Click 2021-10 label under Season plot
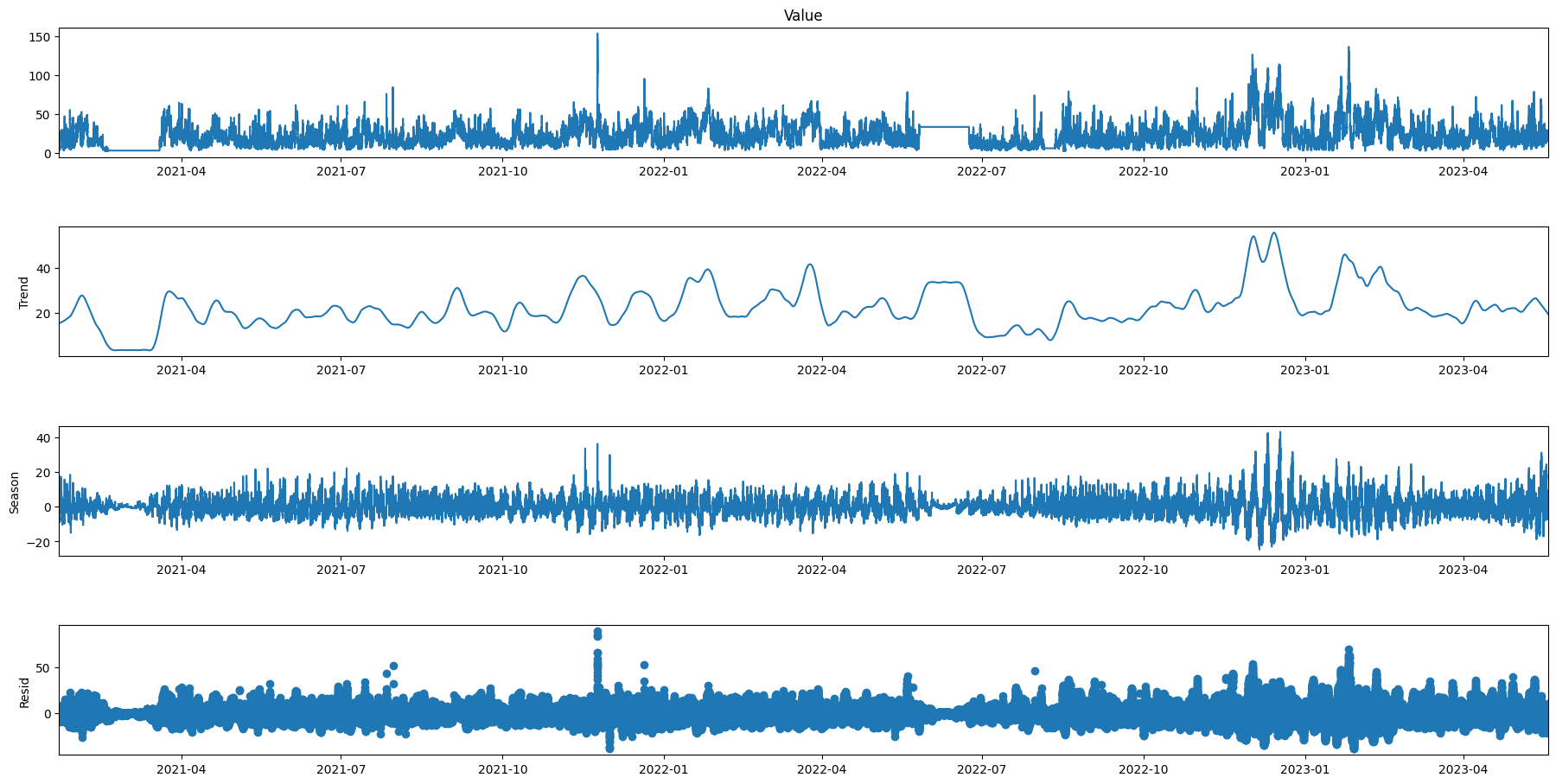The width and height of the screenshot is (1556, 784). click(502, 570)
